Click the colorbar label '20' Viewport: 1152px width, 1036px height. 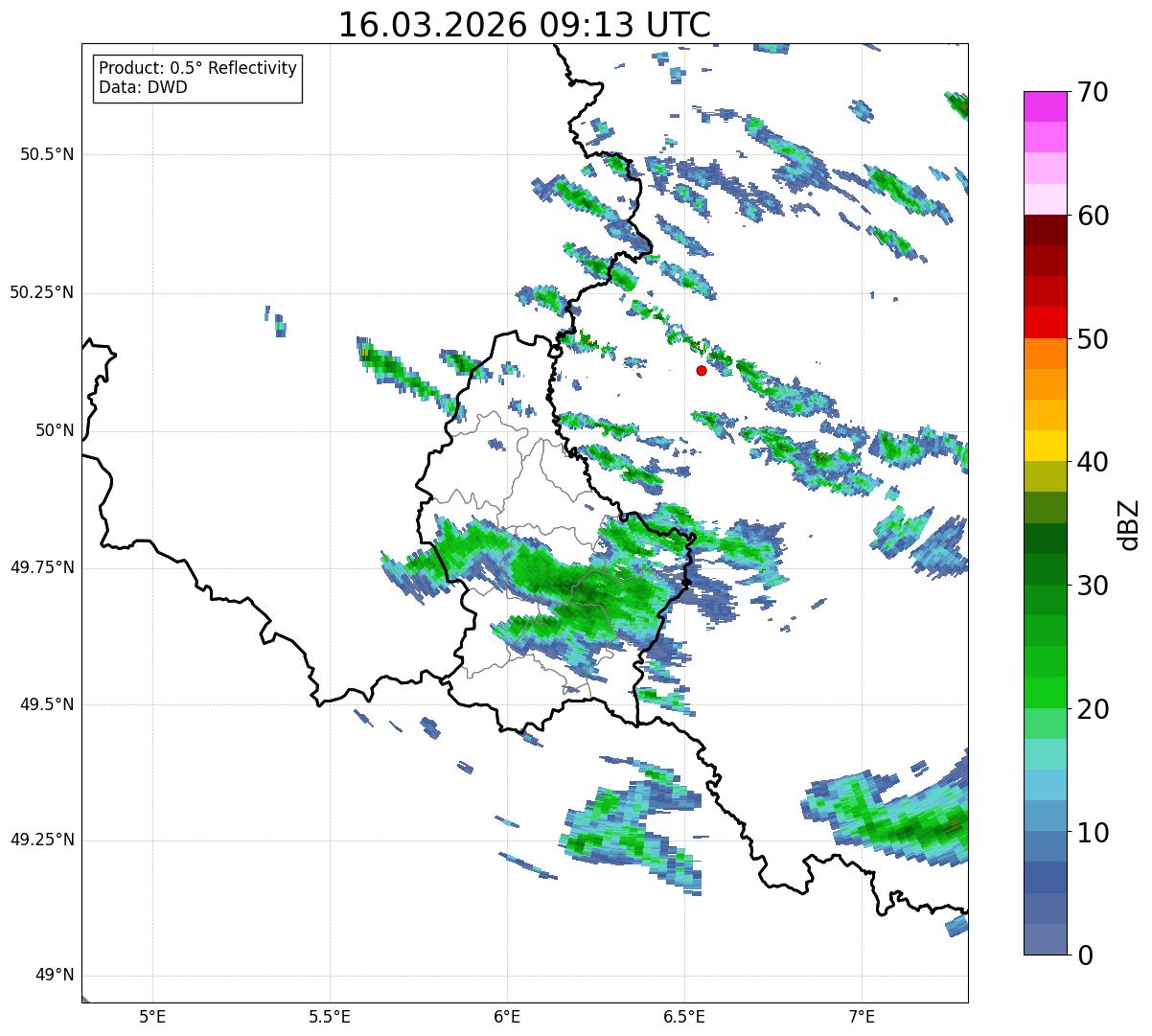[x=1093, y=709]
